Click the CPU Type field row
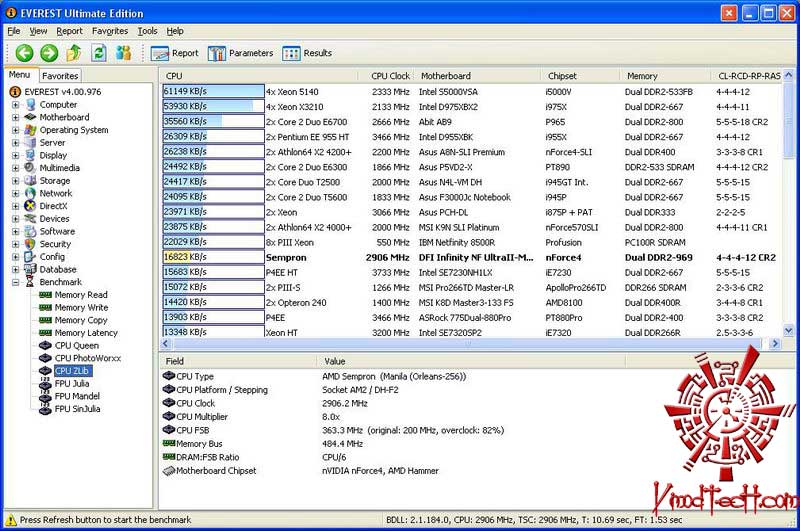The height and width of the screenshot is (531, 800). pyautogui.click(x=391, y=376)
